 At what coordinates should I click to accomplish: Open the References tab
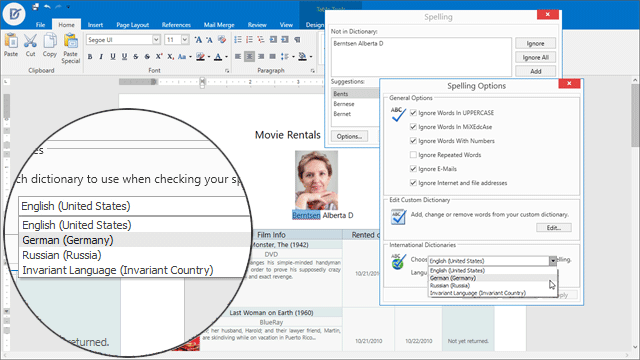tap(176, 25)
